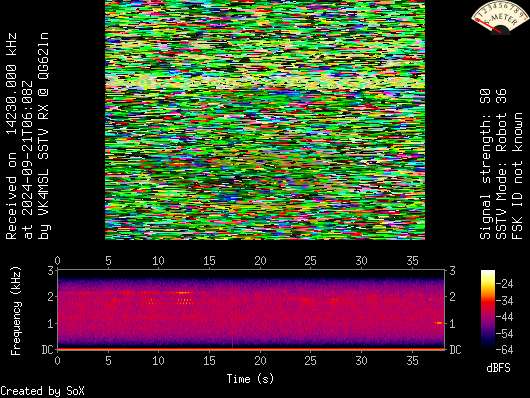
Task: Click the 20 second tick on bottom axis
Action: click(260, 360)
